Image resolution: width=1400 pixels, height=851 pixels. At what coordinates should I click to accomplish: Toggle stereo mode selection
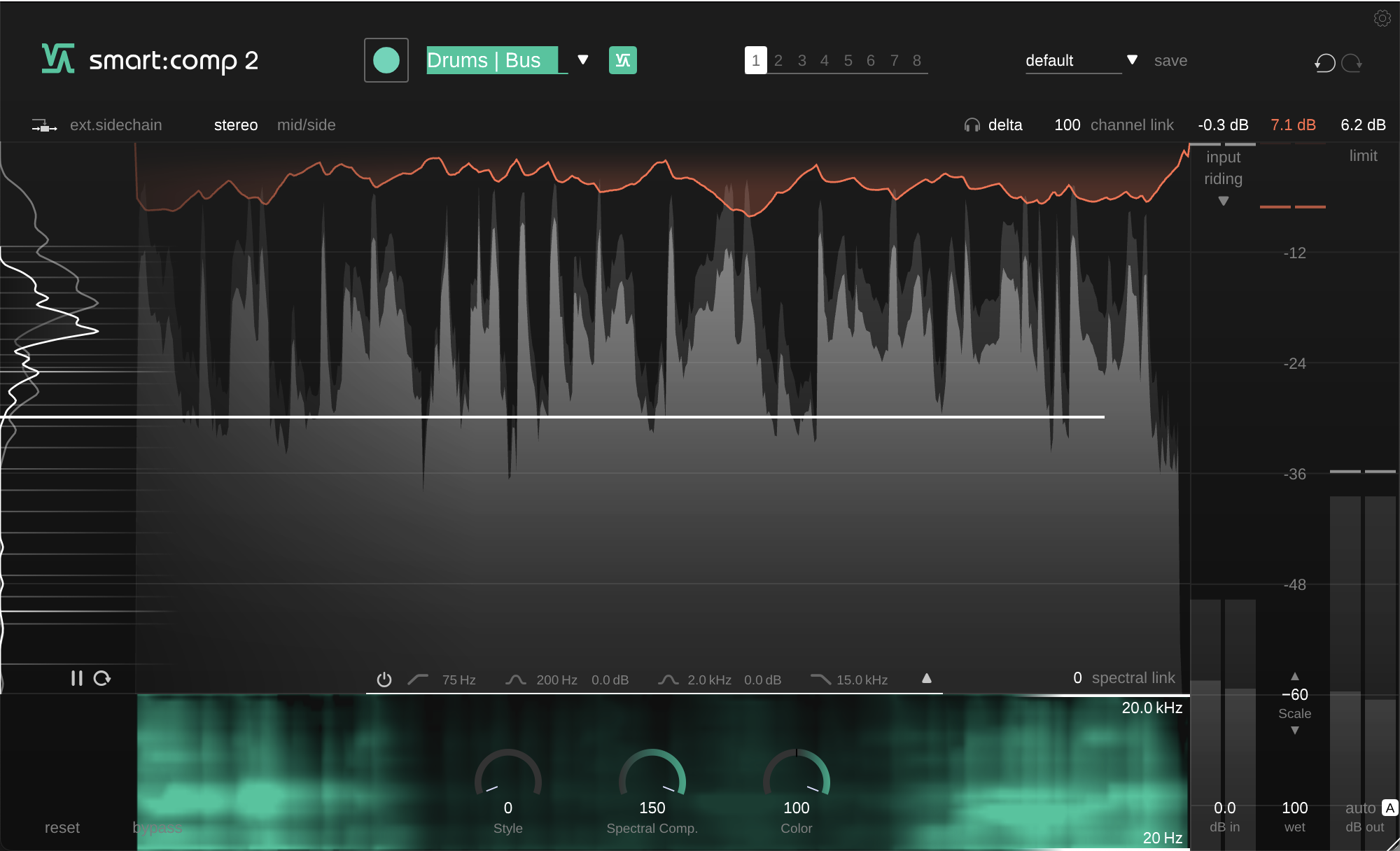tap(236, 124)
